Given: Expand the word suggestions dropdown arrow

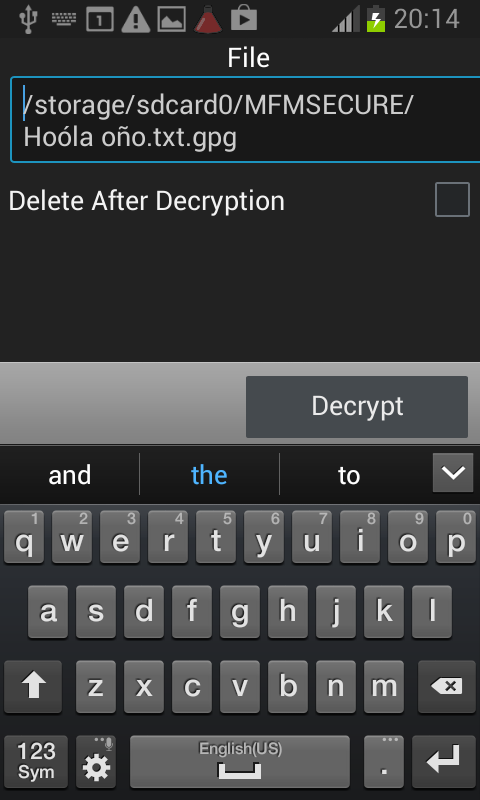Looking at the screenshot, I should coord(453,472).
